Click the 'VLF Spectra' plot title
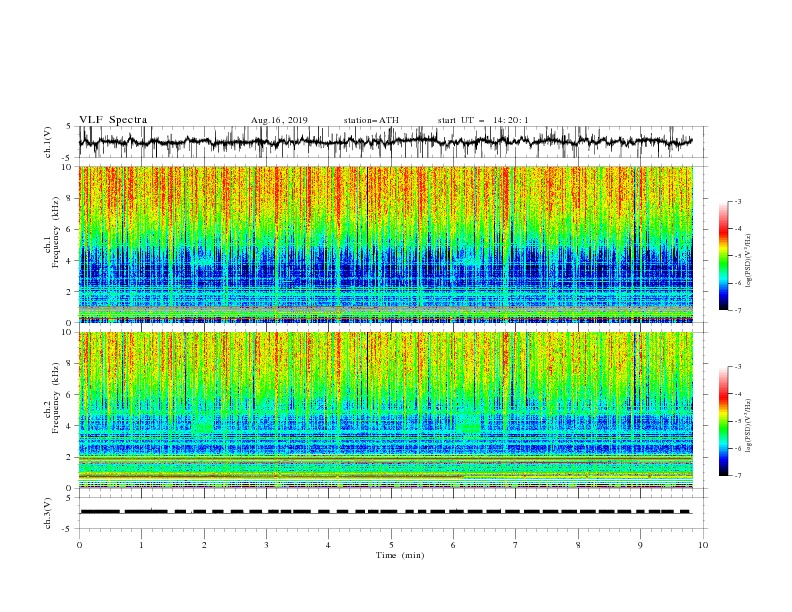The image size is (792, 612). click(x=113, y=120)
